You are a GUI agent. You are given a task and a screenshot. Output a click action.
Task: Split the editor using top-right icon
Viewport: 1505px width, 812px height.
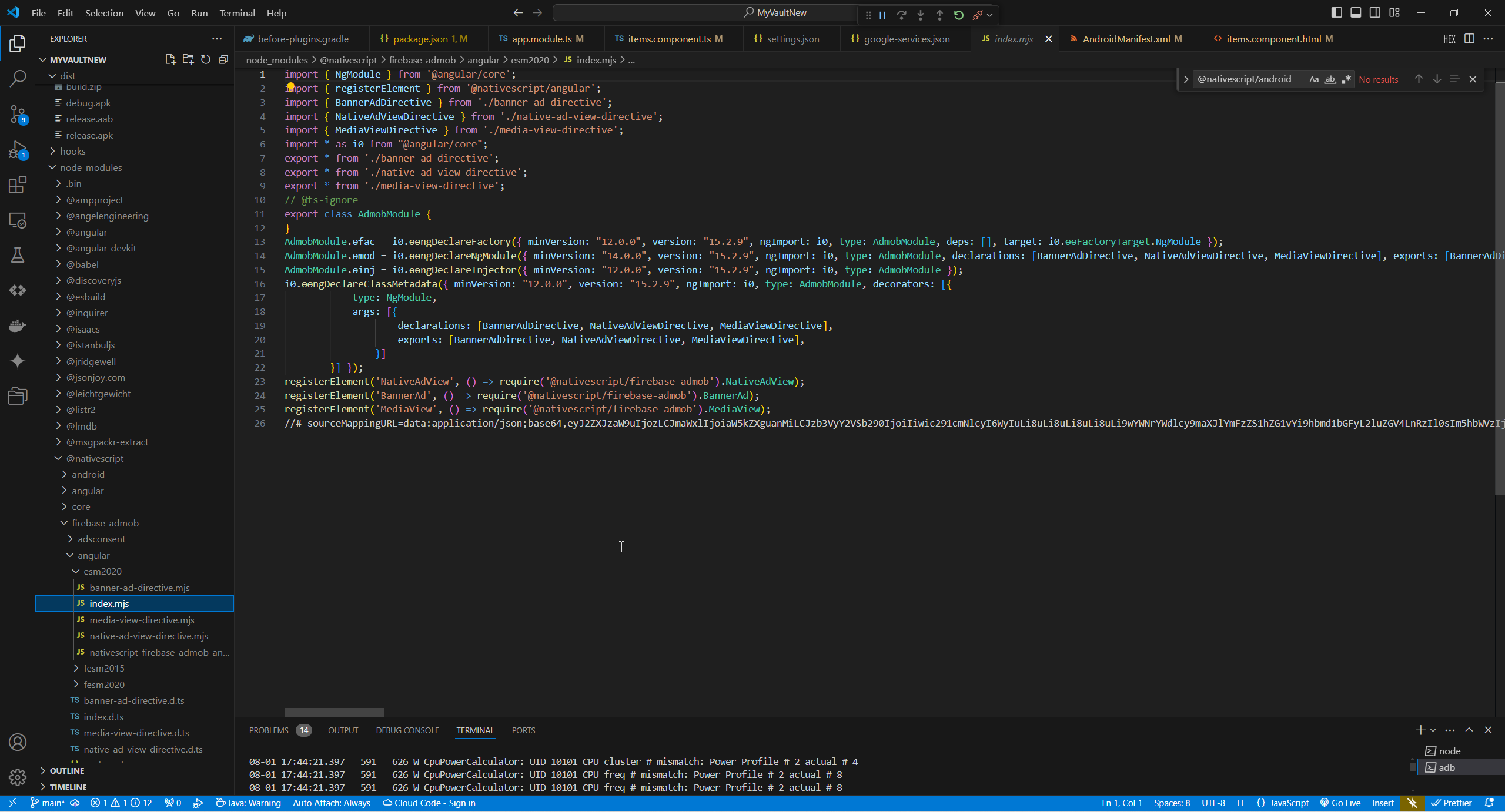(1470, 39)
